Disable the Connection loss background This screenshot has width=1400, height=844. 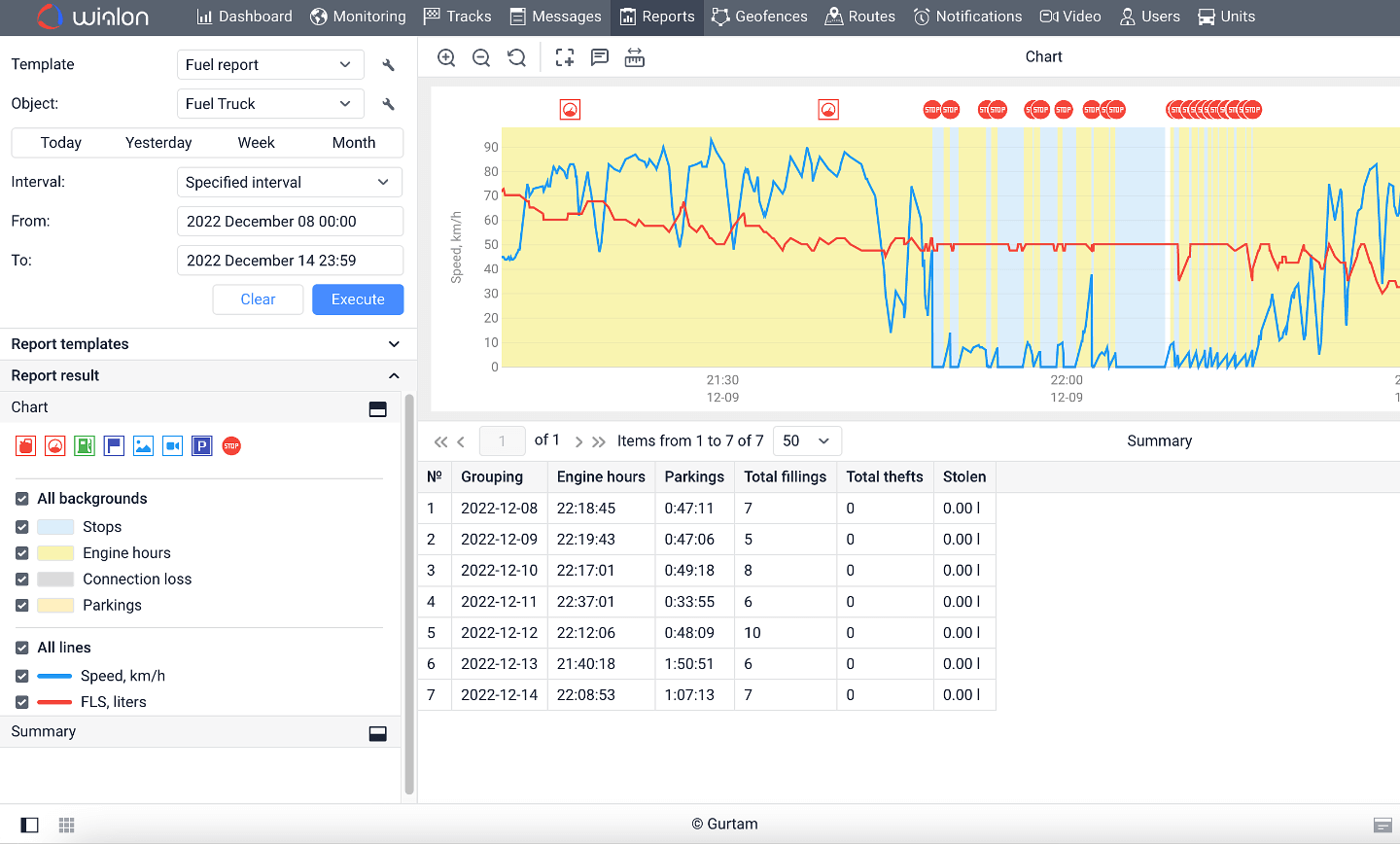[21, 580]
